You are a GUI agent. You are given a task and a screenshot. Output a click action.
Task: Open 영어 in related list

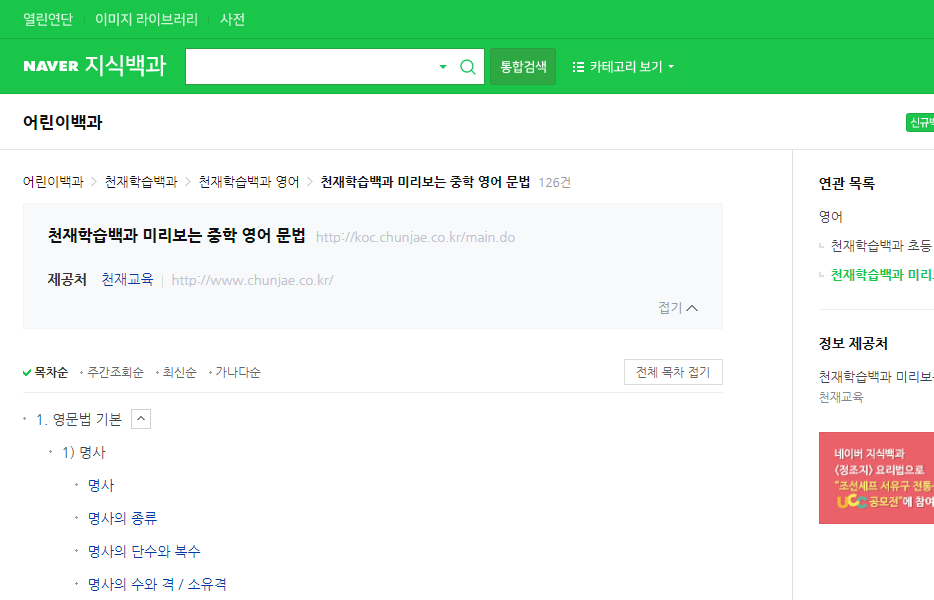coord(830,217)
